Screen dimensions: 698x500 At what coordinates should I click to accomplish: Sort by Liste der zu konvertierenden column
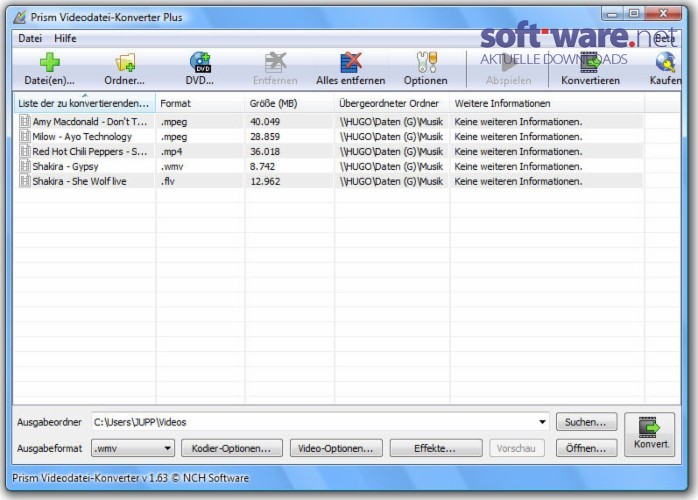(x=84, y=103)
